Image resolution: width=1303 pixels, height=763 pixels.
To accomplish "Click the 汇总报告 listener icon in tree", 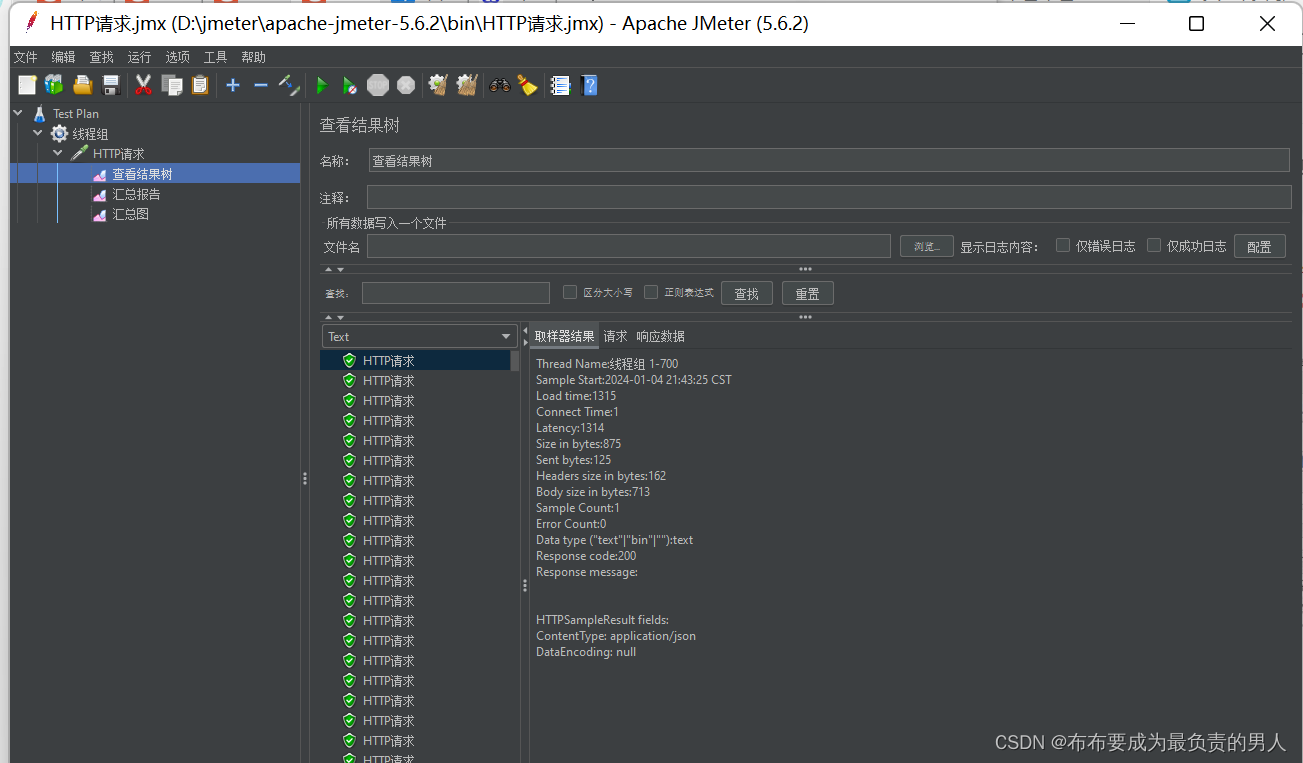I will (99, 194).
